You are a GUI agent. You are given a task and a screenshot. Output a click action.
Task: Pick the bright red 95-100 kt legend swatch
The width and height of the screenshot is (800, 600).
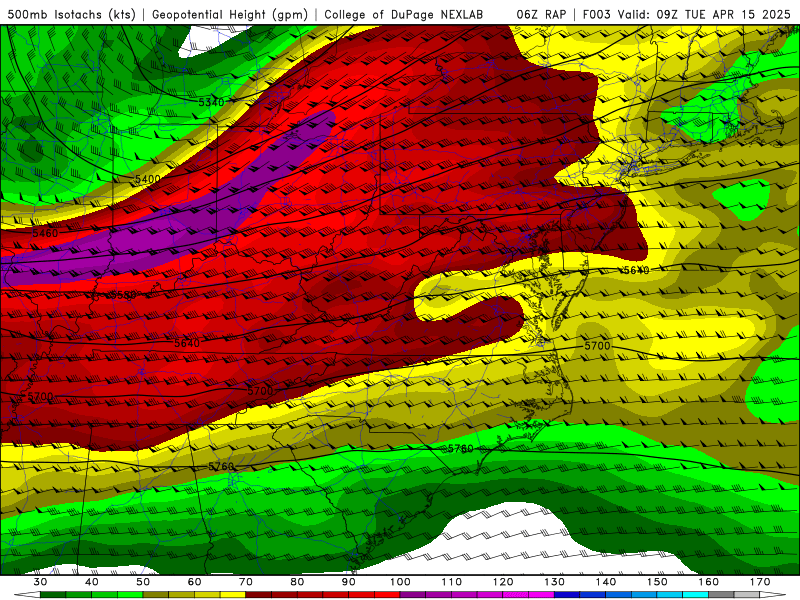[387, 595]
